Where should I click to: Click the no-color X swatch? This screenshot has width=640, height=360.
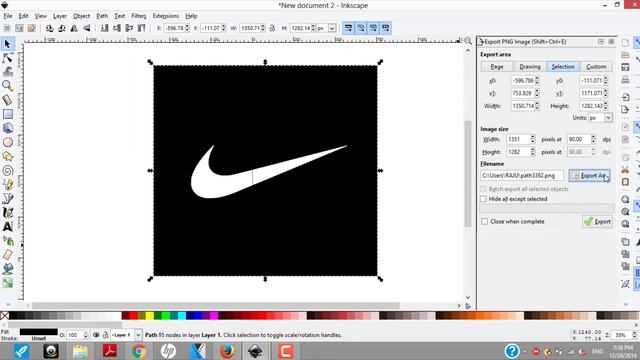[x=4, y=316]
